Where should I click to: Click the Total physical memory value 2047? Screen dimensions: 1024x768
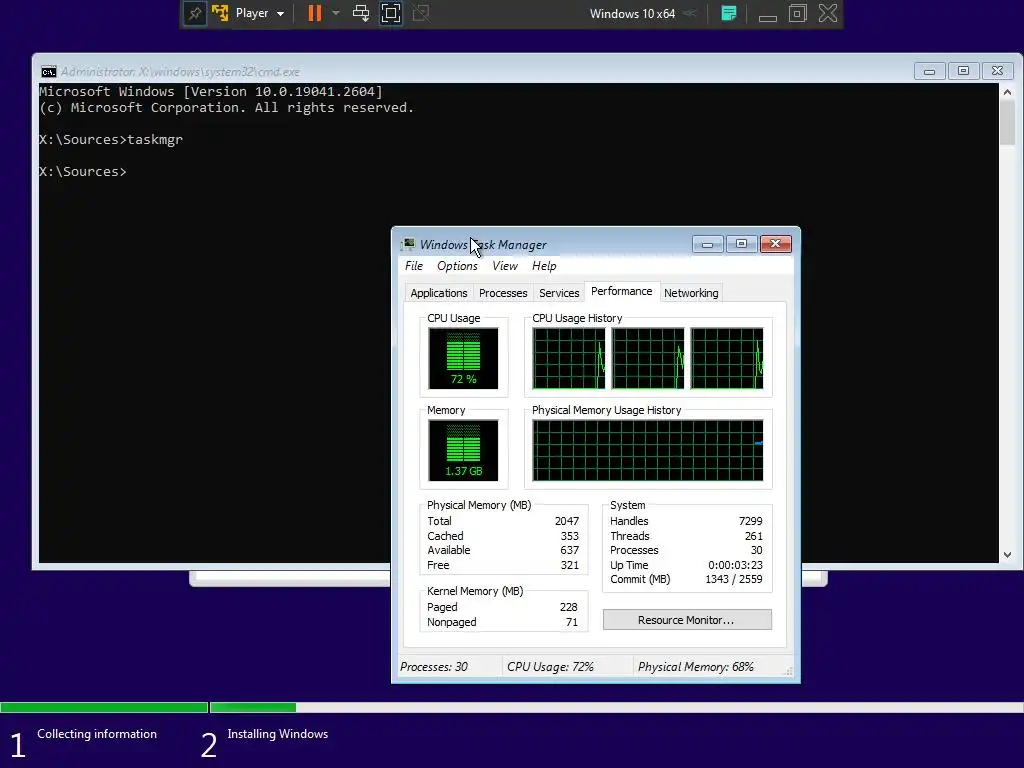click(567, 521)
